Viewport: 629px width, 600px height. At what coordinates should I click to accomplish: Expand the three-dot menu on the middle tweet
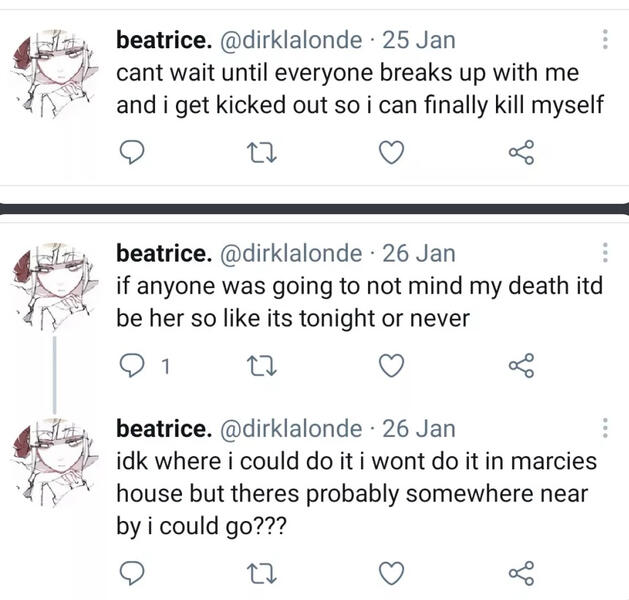[604, 254]
